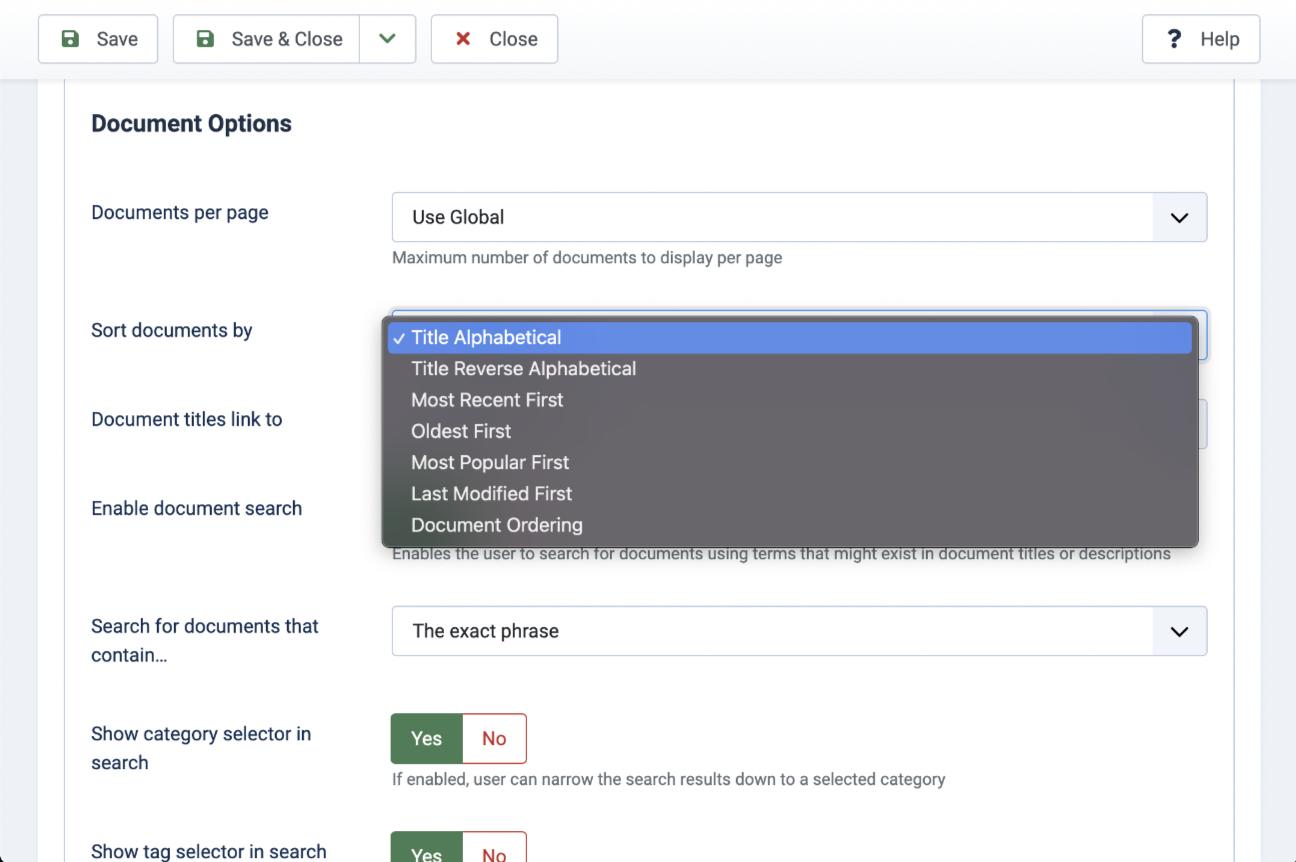Select Title Alphabetical sort option
Viewport: 1296px width, 862px height.
[486, 338]
